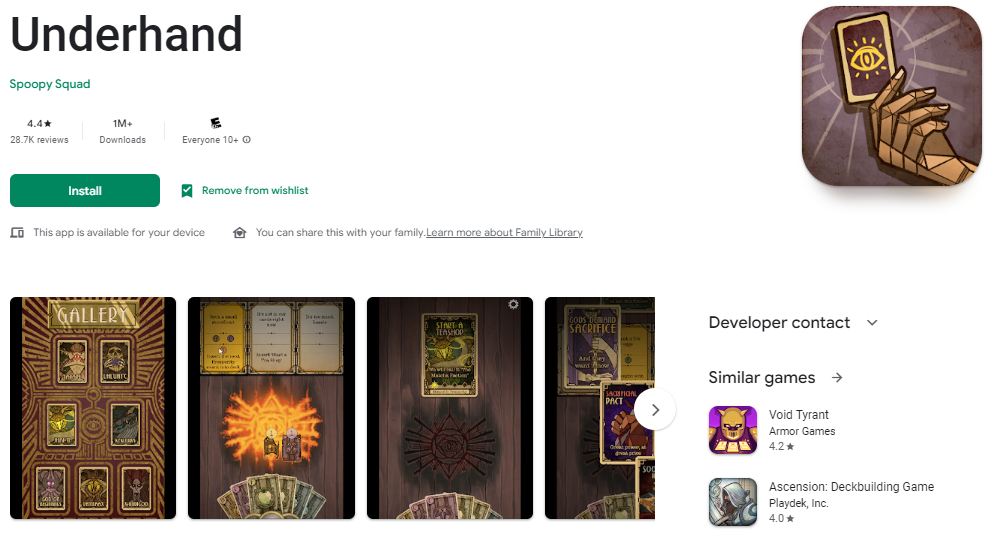Open the Void Tyrant game icon
Viewport: 987px width, 533px height.
tap(733, 430)
